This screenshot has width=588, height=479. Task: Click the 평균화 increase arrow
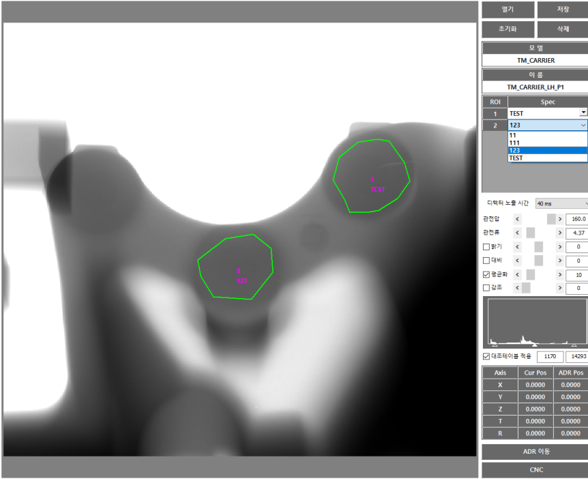point(560,275)
